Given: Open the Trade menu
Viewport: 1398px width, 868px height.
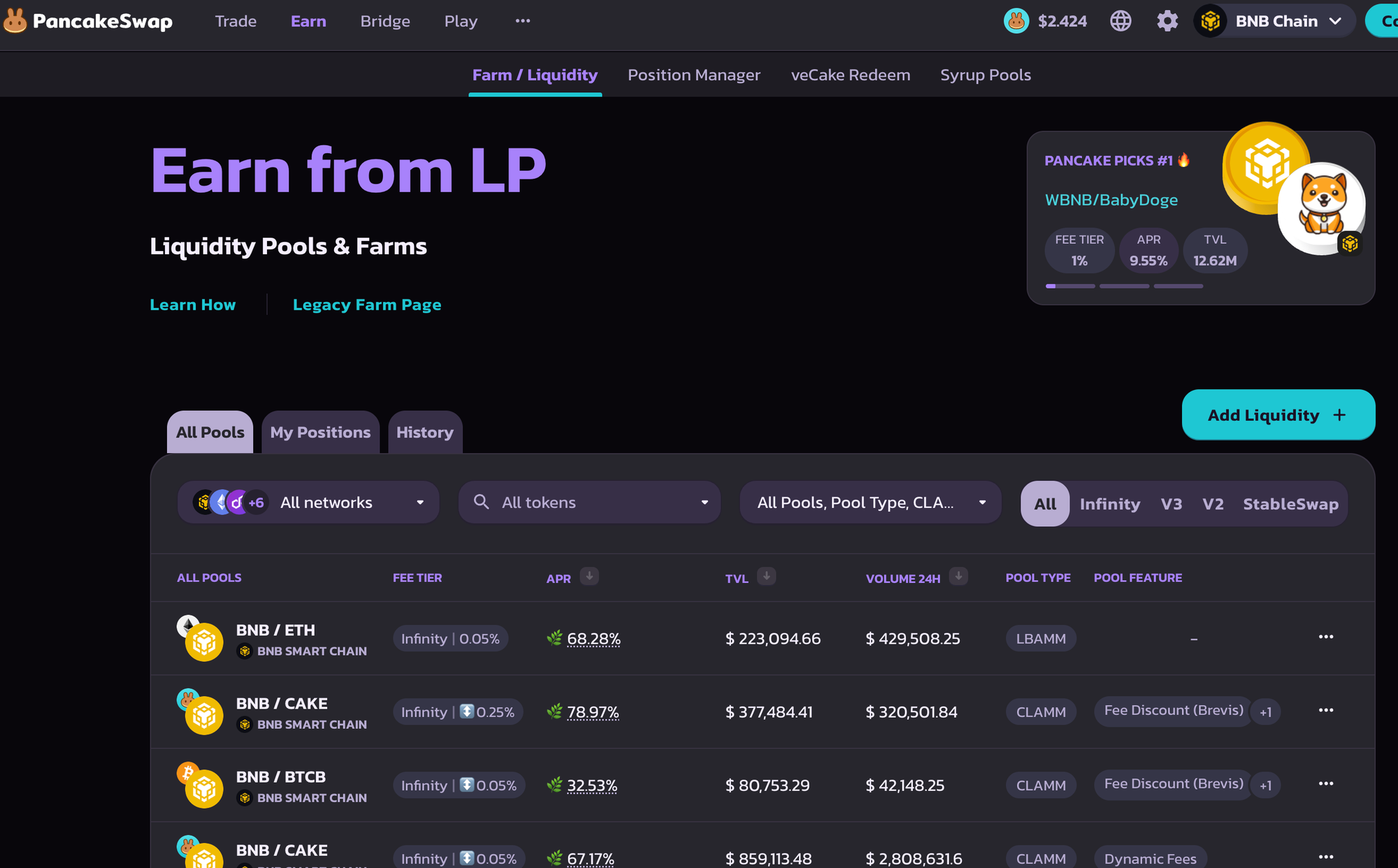Looking at the screenshot, I should click(236, 21).
